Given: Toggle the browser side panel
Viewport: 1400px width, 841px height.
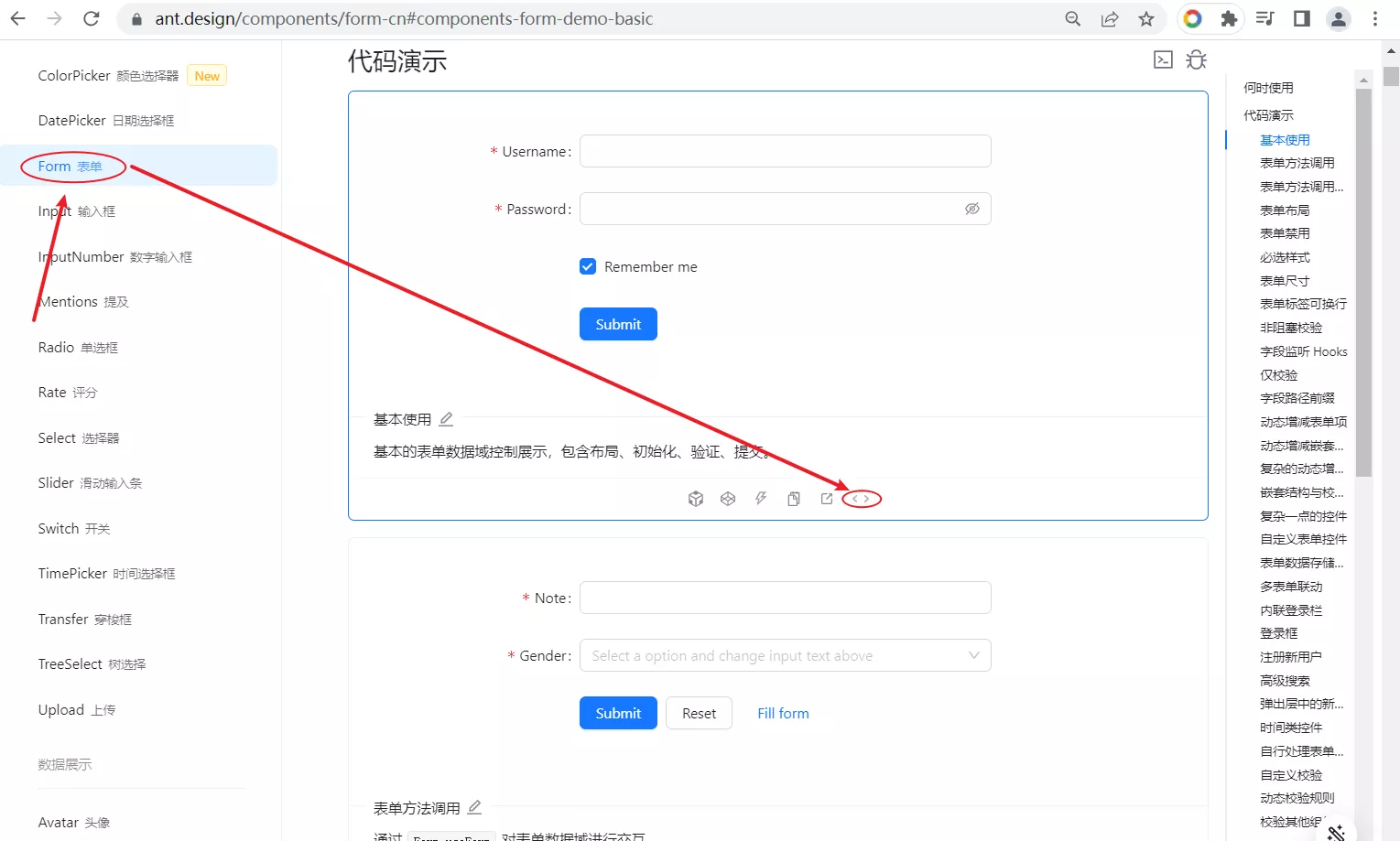Looking at the screenshot, I should pos(1302,18).
